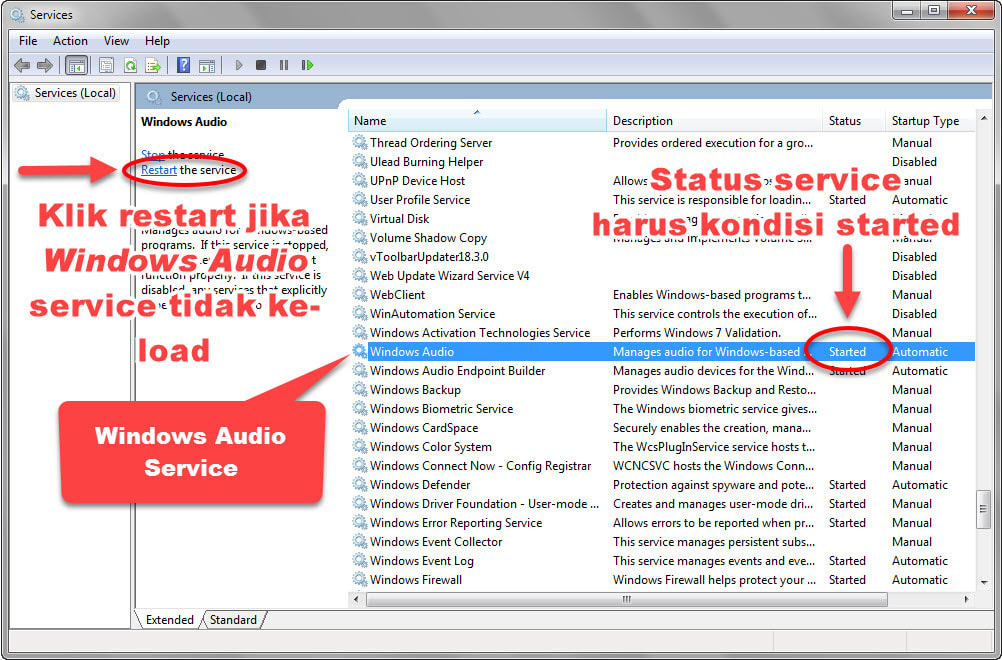Click the vertical scrollbar thumb of the services list
The height and width of the screenshot is (660, 1002).
click(983, 509)
